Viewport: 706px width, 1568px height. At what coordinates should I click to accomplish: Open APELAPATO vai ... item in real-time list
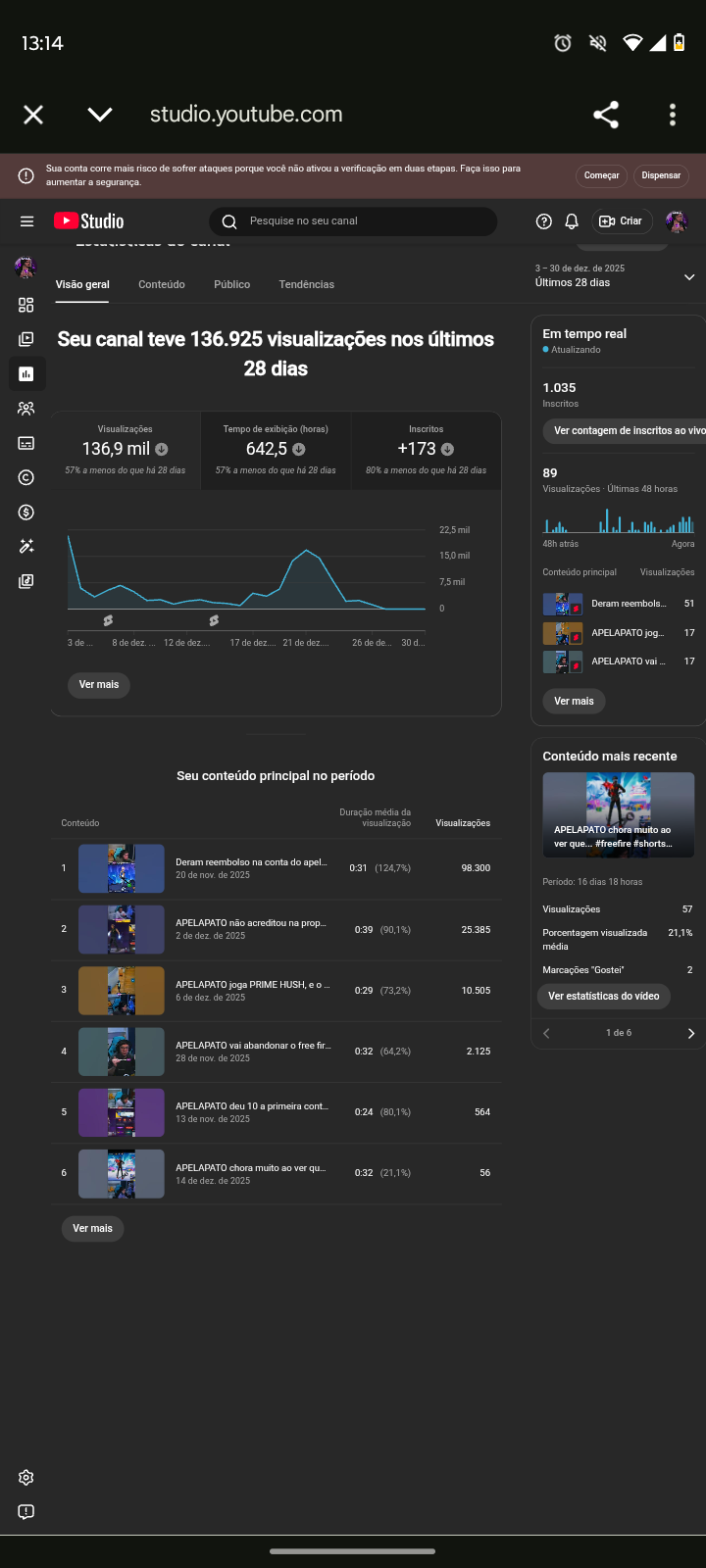coord(619,661)
